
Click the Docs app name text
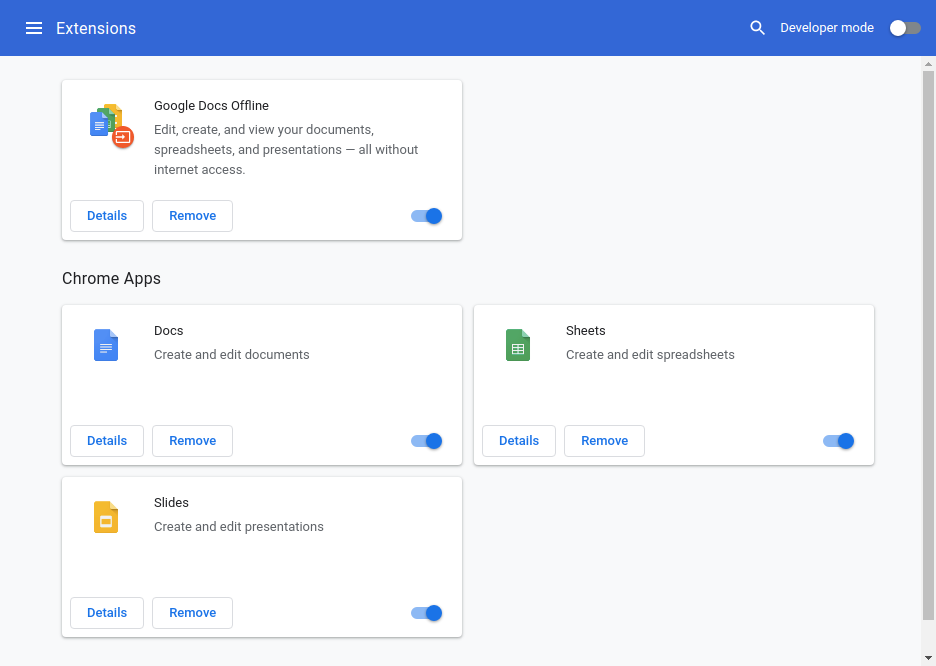(x=168, y=331)
